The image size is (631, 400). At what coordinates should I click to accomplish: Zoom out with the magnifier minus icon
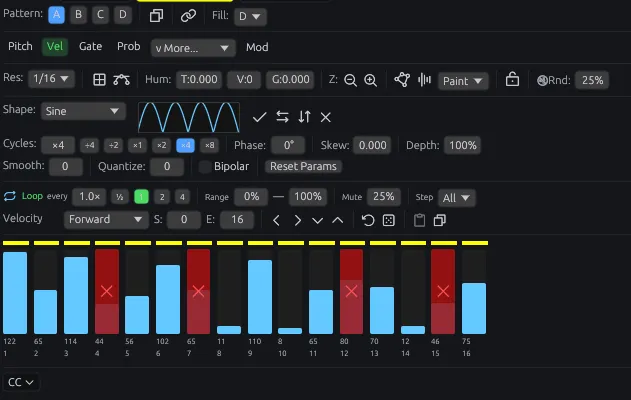(351, 80)
